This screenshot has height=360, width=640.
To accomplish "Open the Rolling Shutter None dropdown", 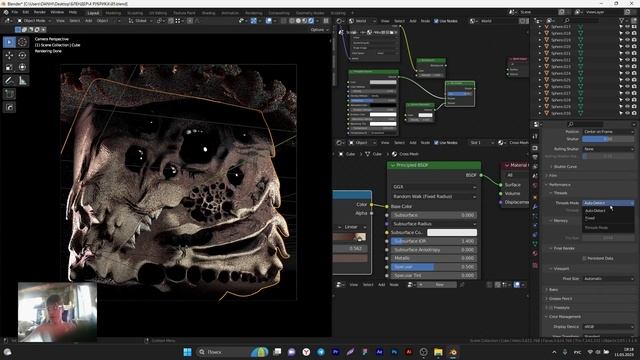I will [x=608, y=149].
